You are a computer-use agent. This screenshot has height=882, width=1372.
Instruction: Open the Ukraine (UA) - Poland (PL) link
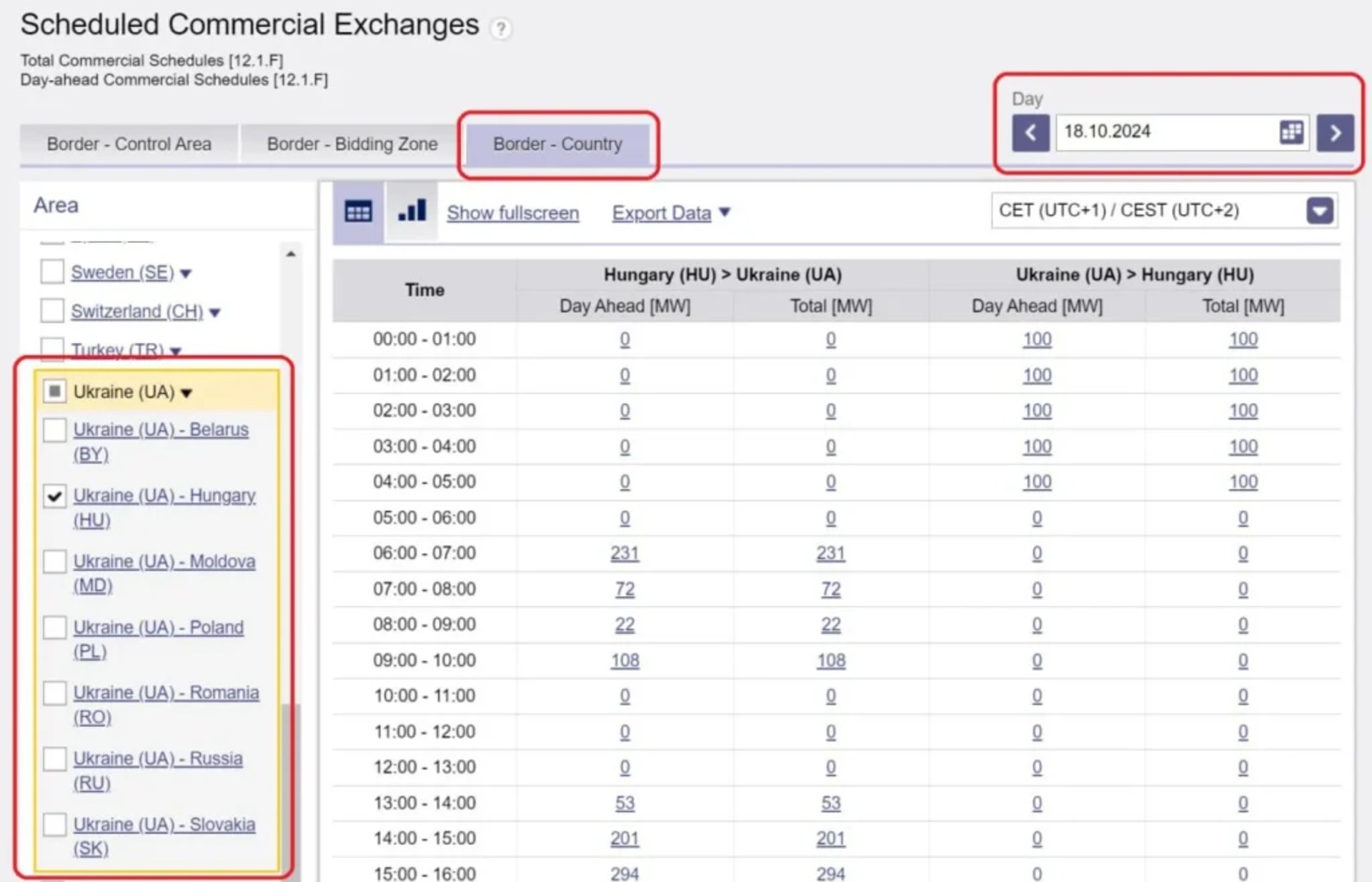[159, 639]
